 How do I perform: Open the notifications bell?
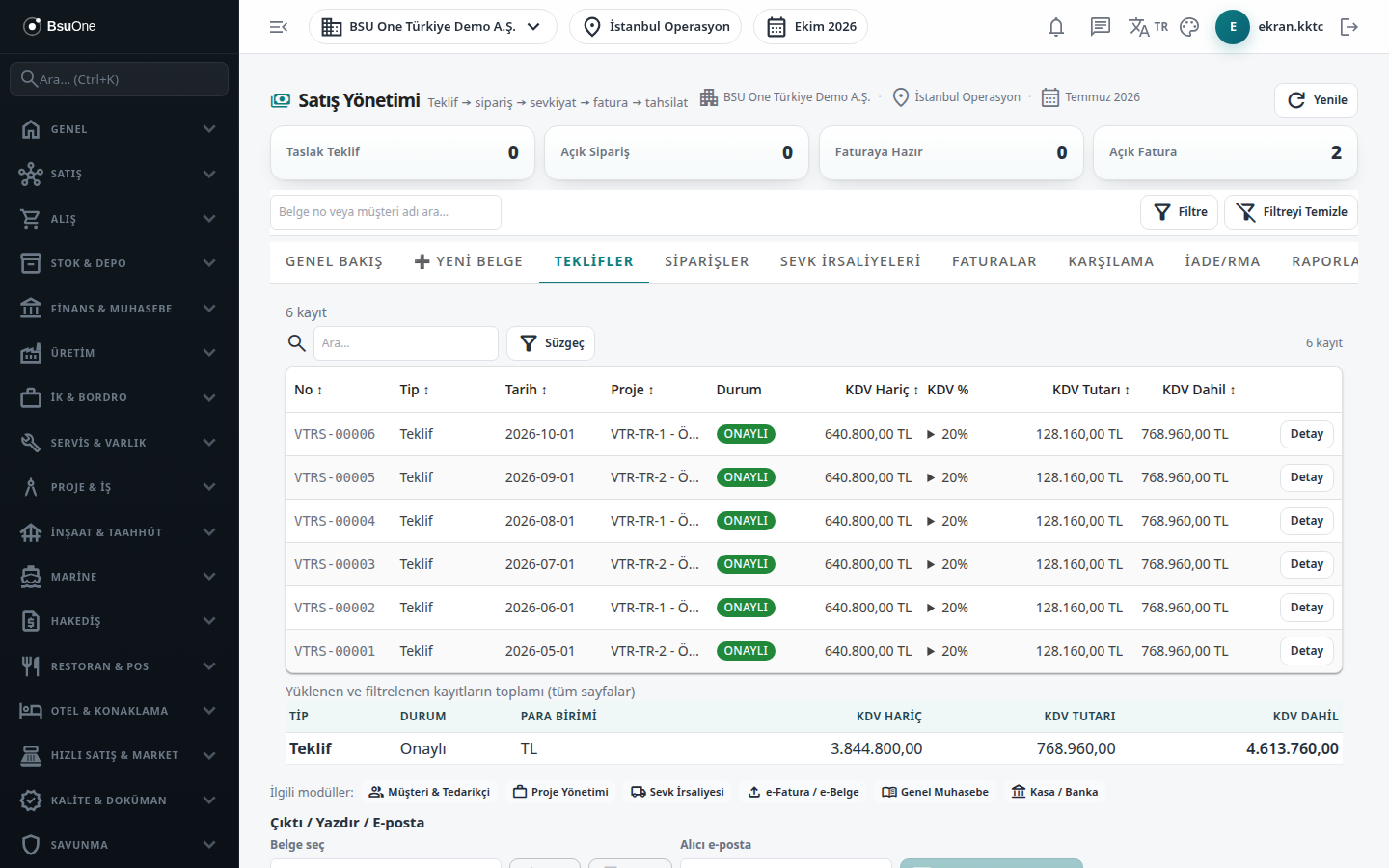[1056, 27]
